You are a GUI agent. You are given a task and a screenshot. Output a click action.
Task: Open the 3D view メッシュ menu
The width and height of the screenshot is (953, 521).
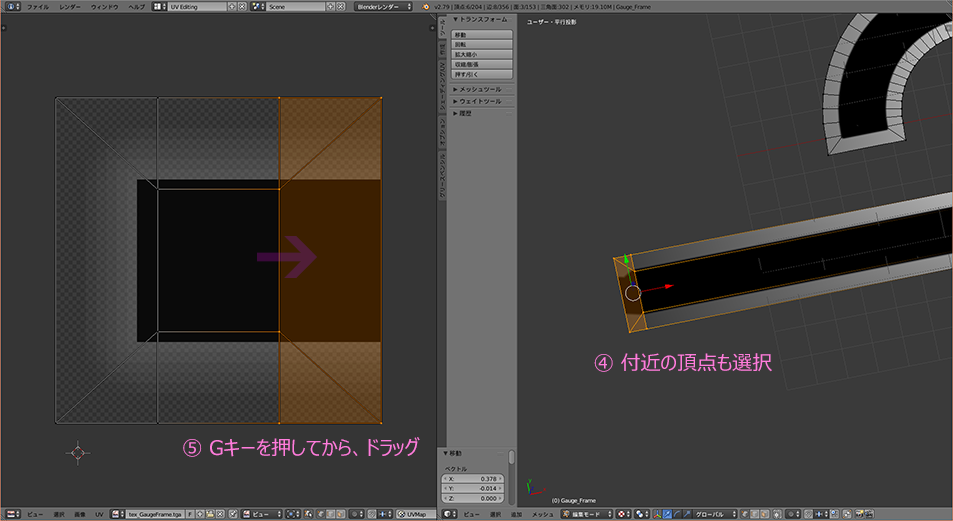pos(543,514)
